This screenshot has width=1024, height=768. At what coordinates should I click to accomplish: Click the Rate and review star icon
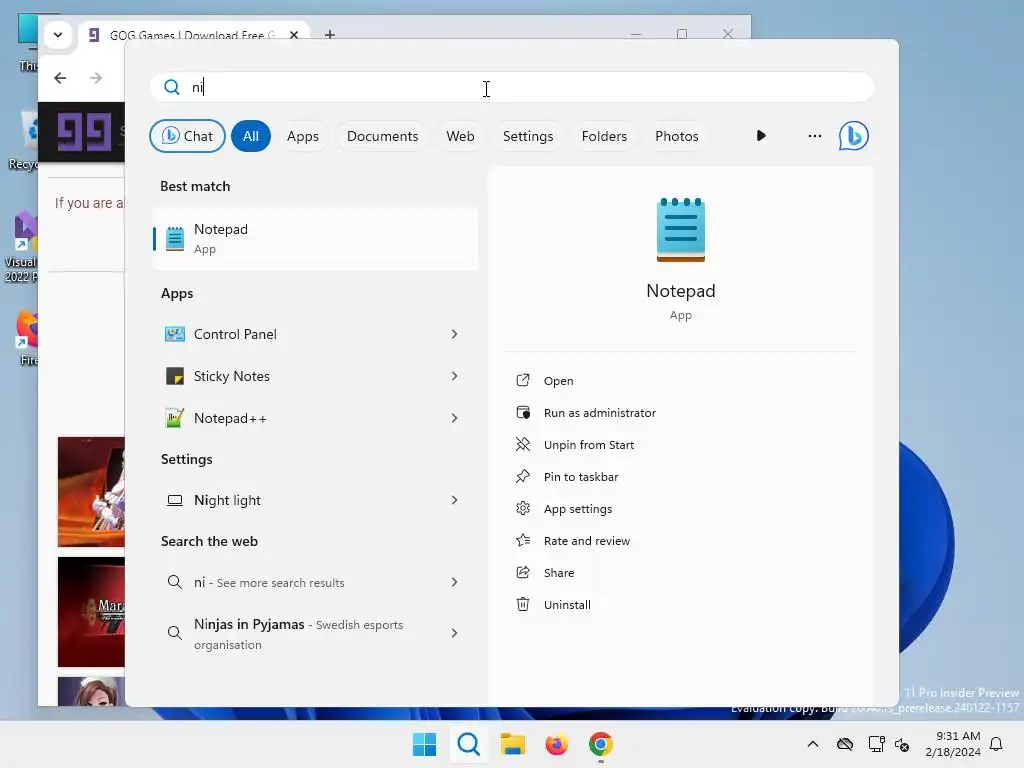522,540
